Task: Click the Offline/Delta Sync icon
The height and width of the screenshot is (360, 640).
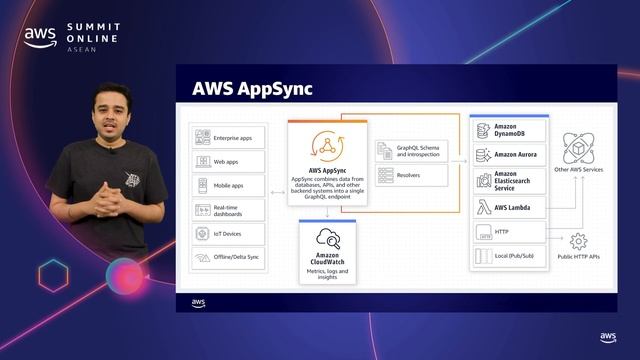Action: click(x=202, y=258)
